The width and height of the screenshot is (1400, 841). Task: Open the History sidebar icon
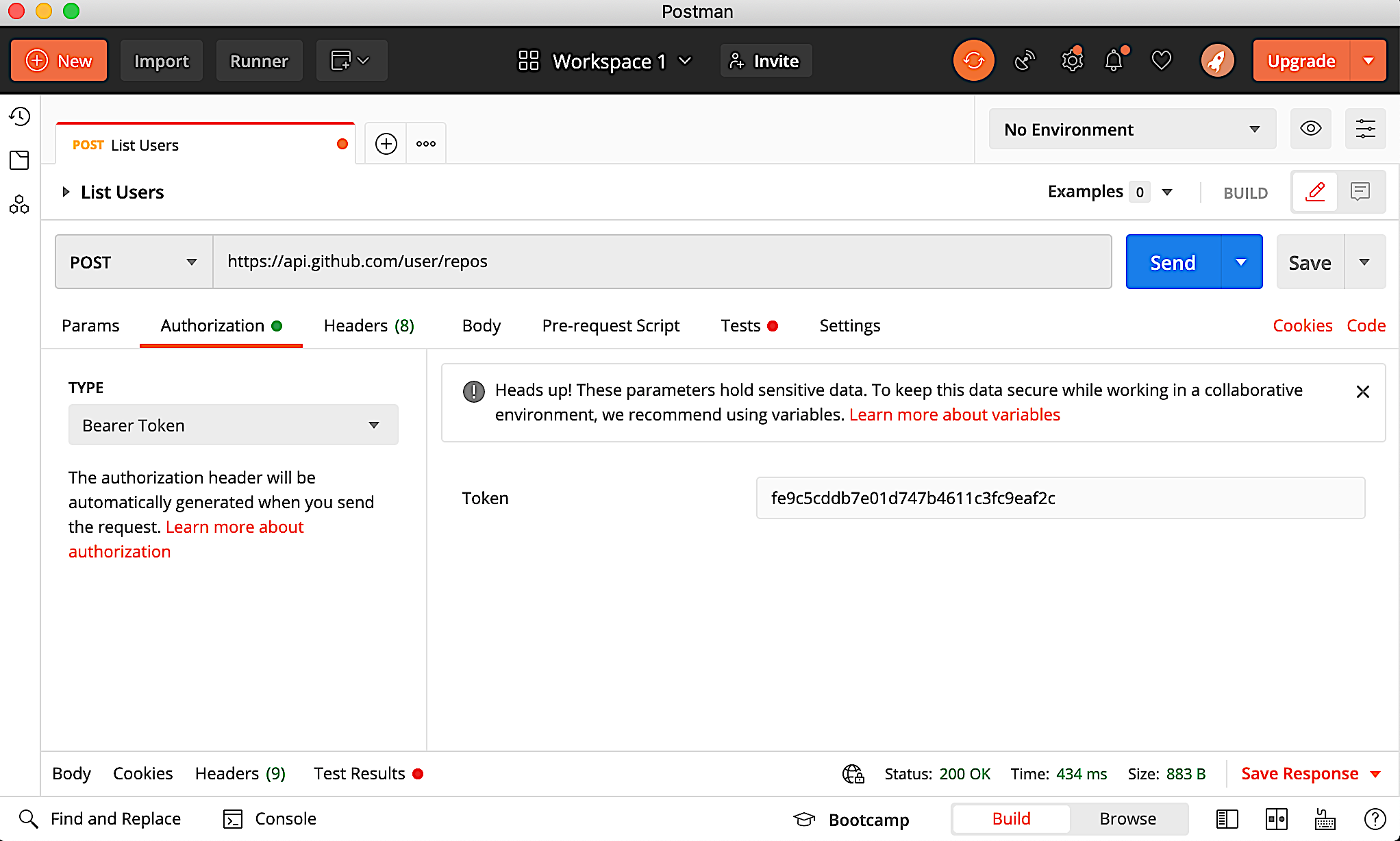[19, 116]
